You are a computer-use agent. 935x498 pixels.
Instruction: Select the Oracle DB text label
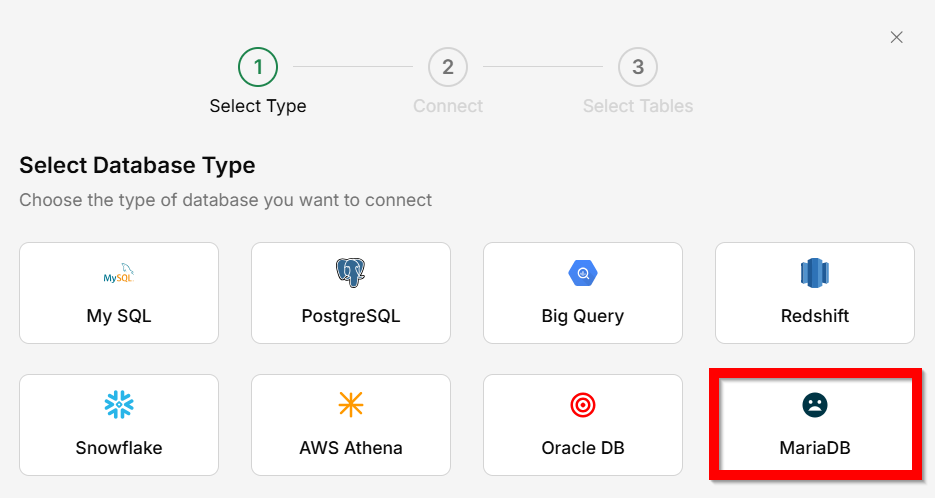(582, 448)
